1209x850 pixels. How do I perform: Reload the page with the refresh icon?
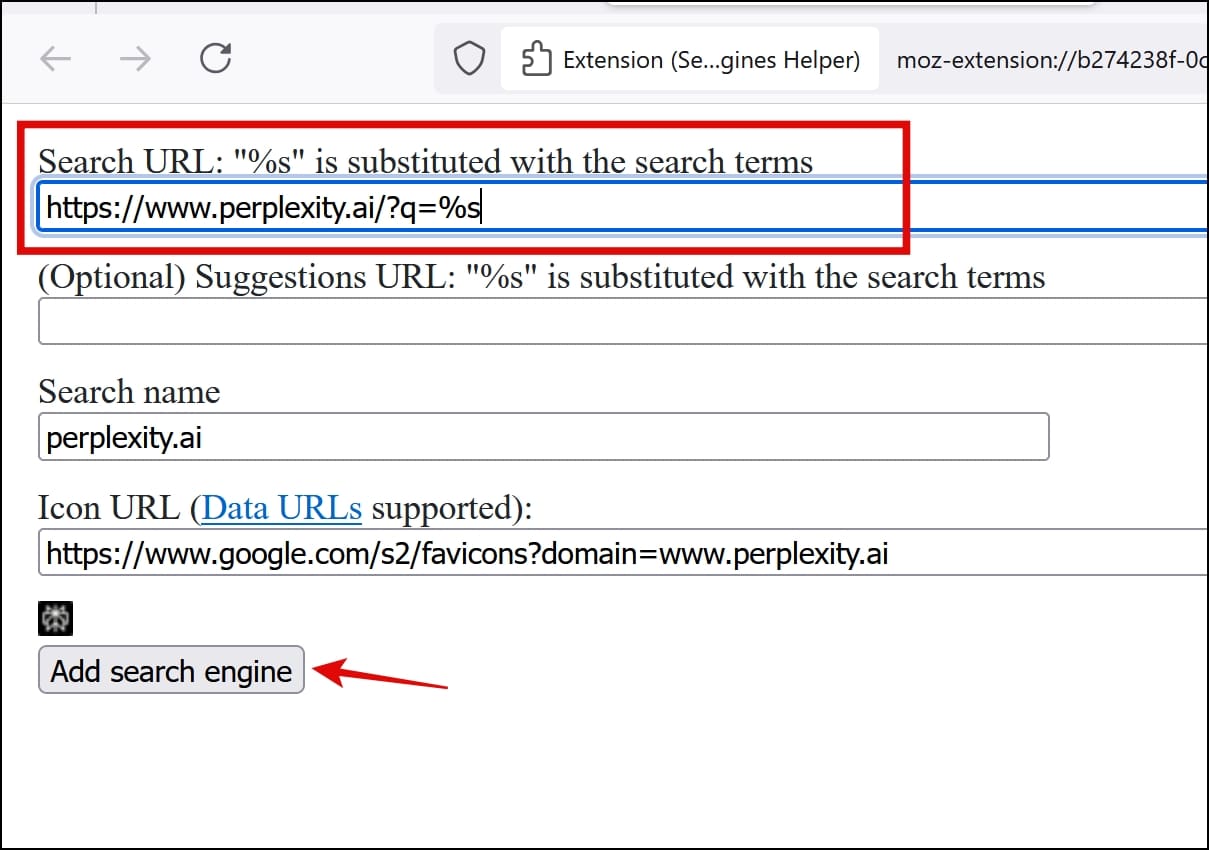[x=215, y=60]
